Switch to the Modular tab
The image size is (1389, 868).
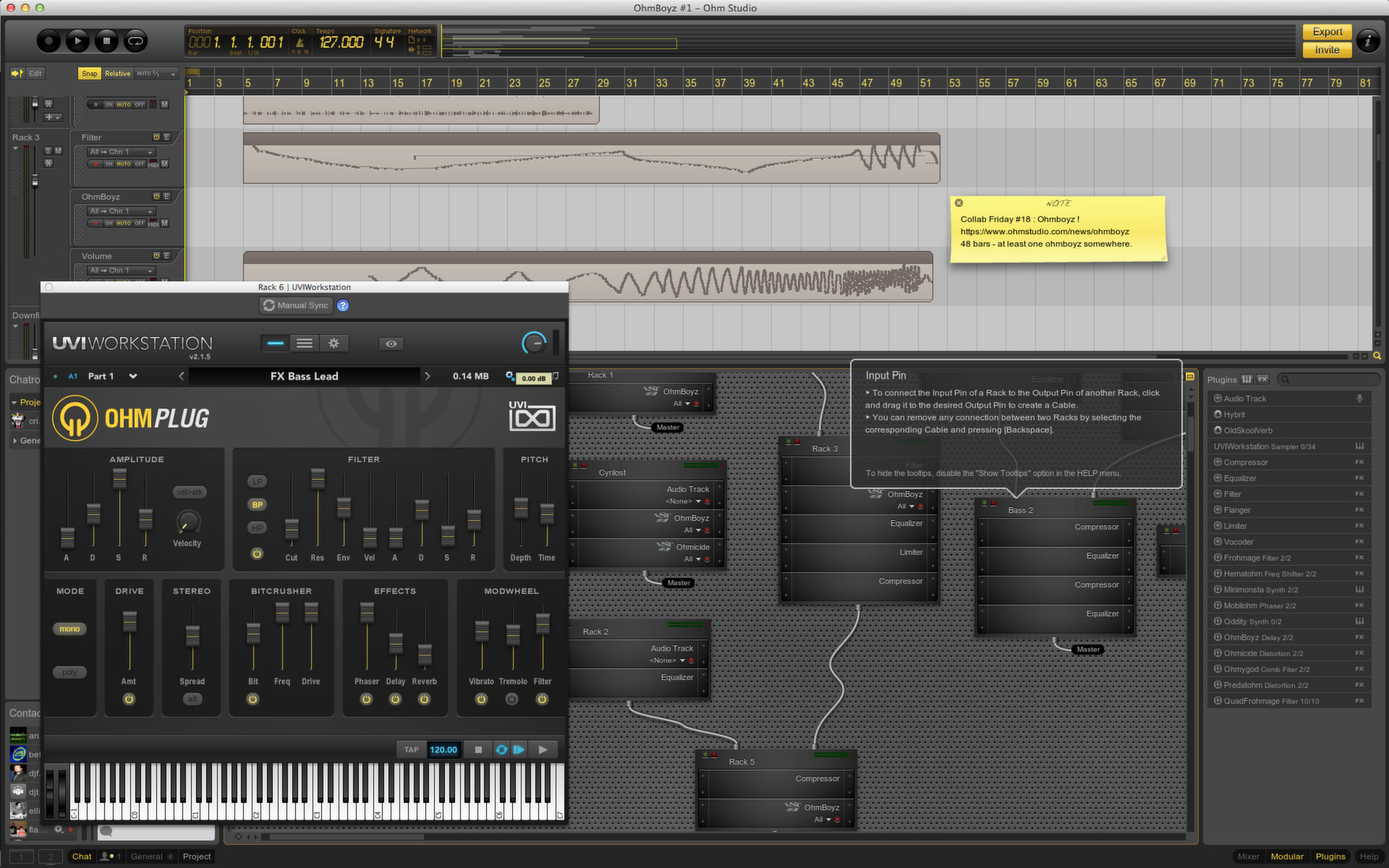(x=1287, y=856)
